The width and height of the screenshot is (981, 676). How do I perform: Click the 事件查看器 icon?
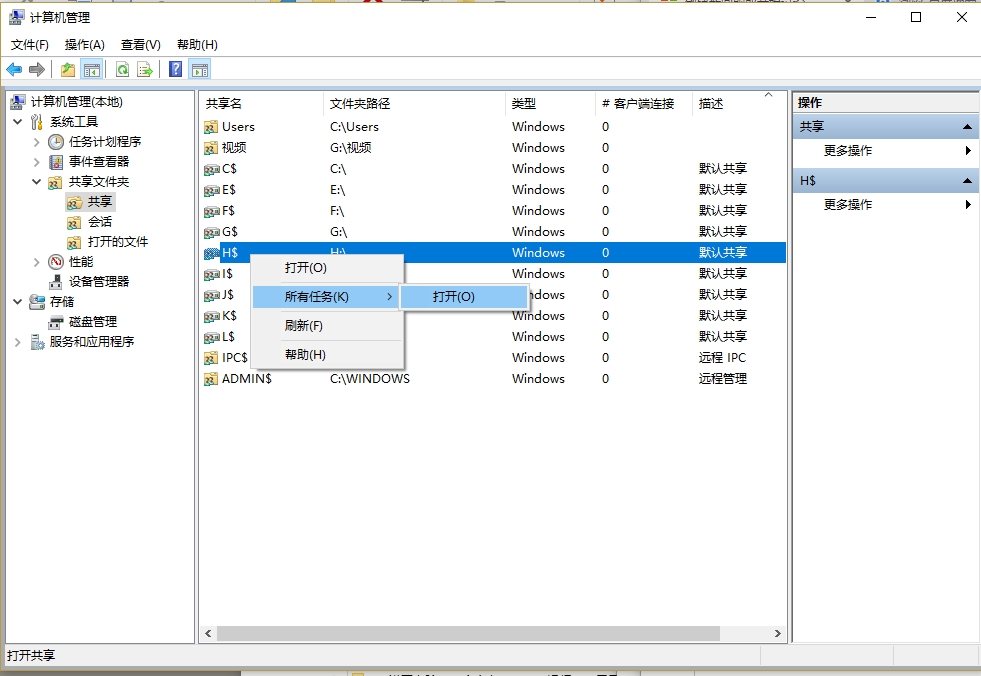pyautogui.click(x=56, y=162)
